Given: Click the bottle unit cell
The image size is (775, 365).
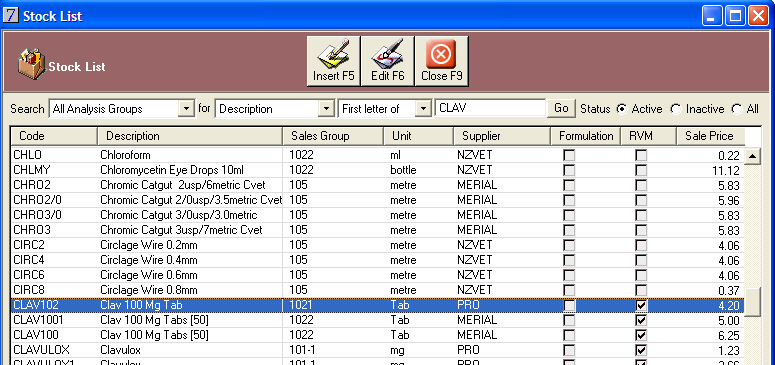Looking at the screenshot, I should click(x=419, y=170).
